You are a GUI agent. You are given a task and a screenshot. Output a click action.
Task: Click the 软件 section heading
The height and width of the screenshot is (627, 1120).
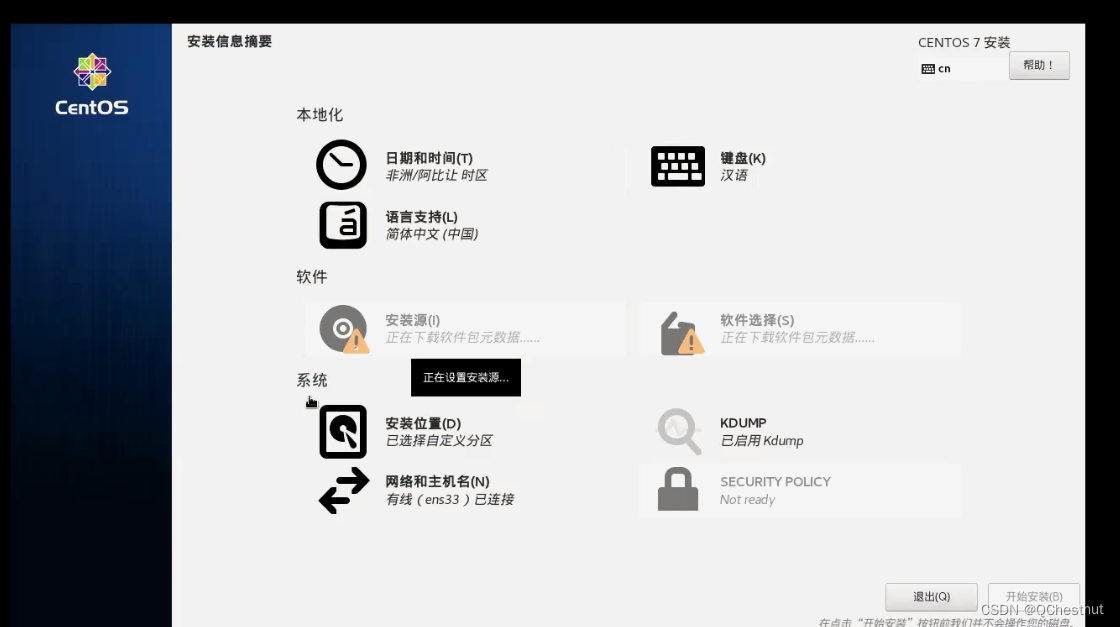(311, 277)
